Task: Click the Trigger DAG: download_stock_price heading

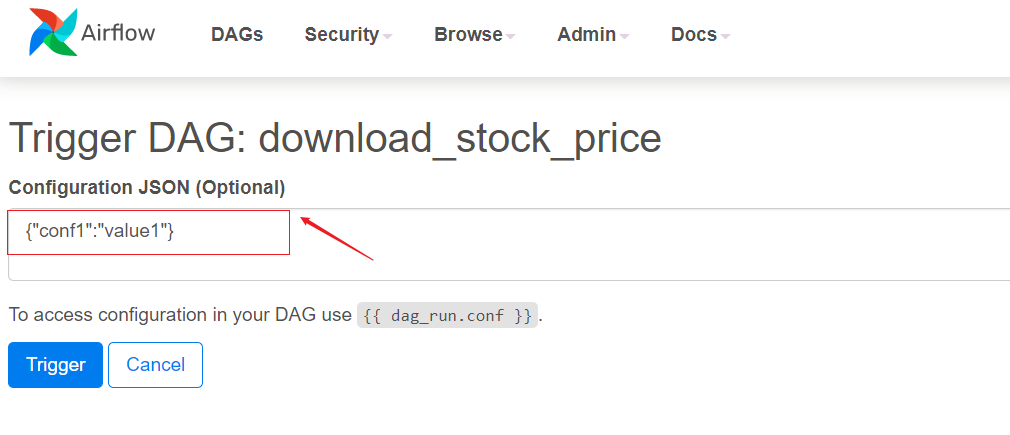Action: pyautogui.click(x=335, y=138)
